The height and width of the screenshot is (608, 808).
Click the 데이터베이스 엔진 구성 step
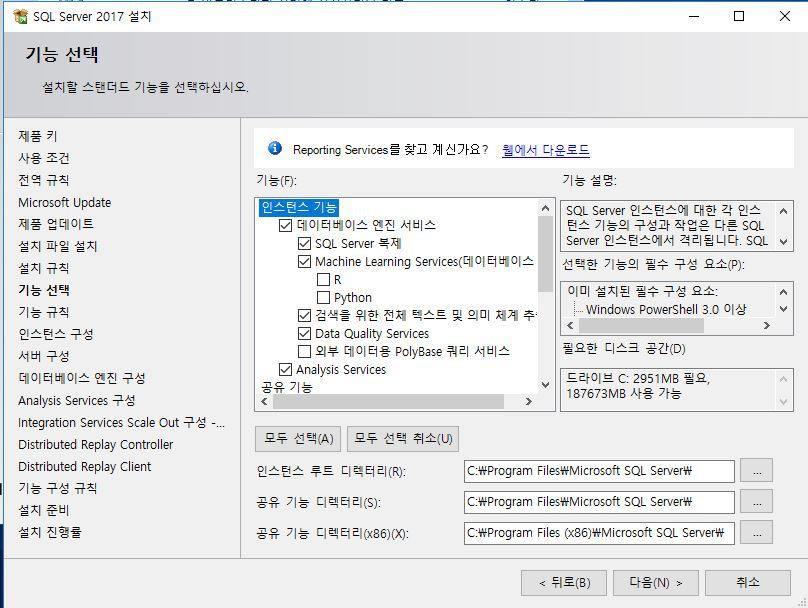[82, 378]
